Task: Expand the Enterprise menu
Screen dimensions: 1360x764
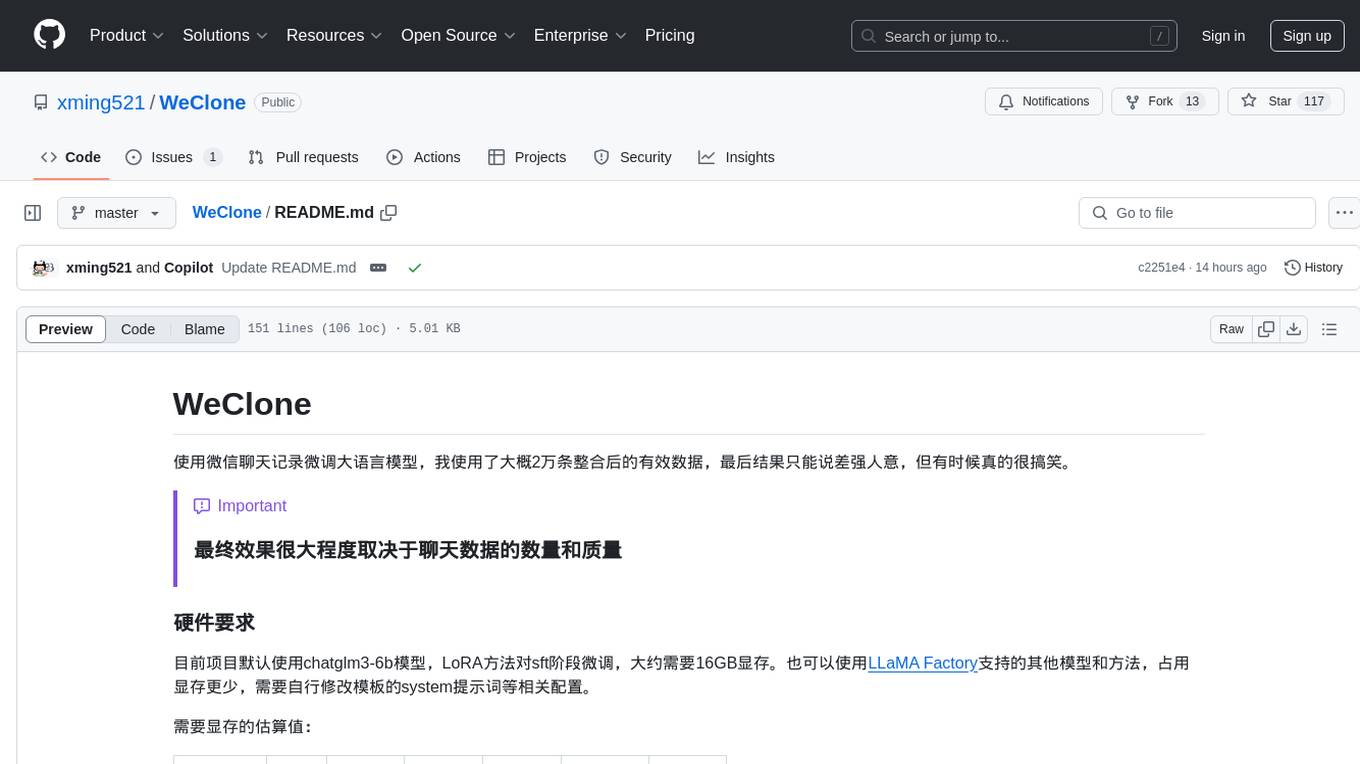Action: 580,35
